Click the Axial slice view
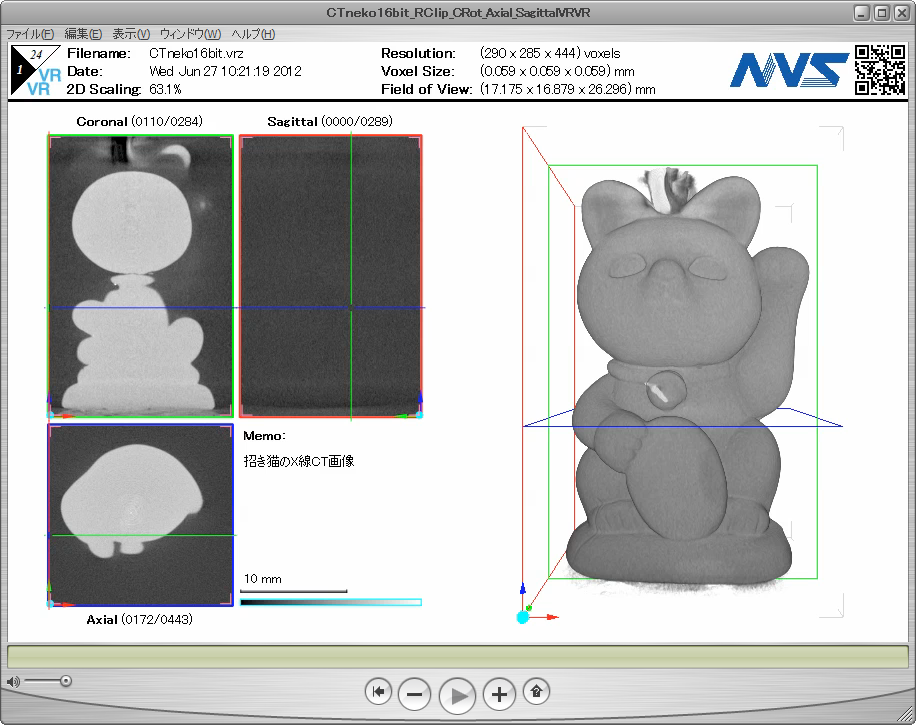Viewport: 916px width, 725px height. tap(140, 515)
